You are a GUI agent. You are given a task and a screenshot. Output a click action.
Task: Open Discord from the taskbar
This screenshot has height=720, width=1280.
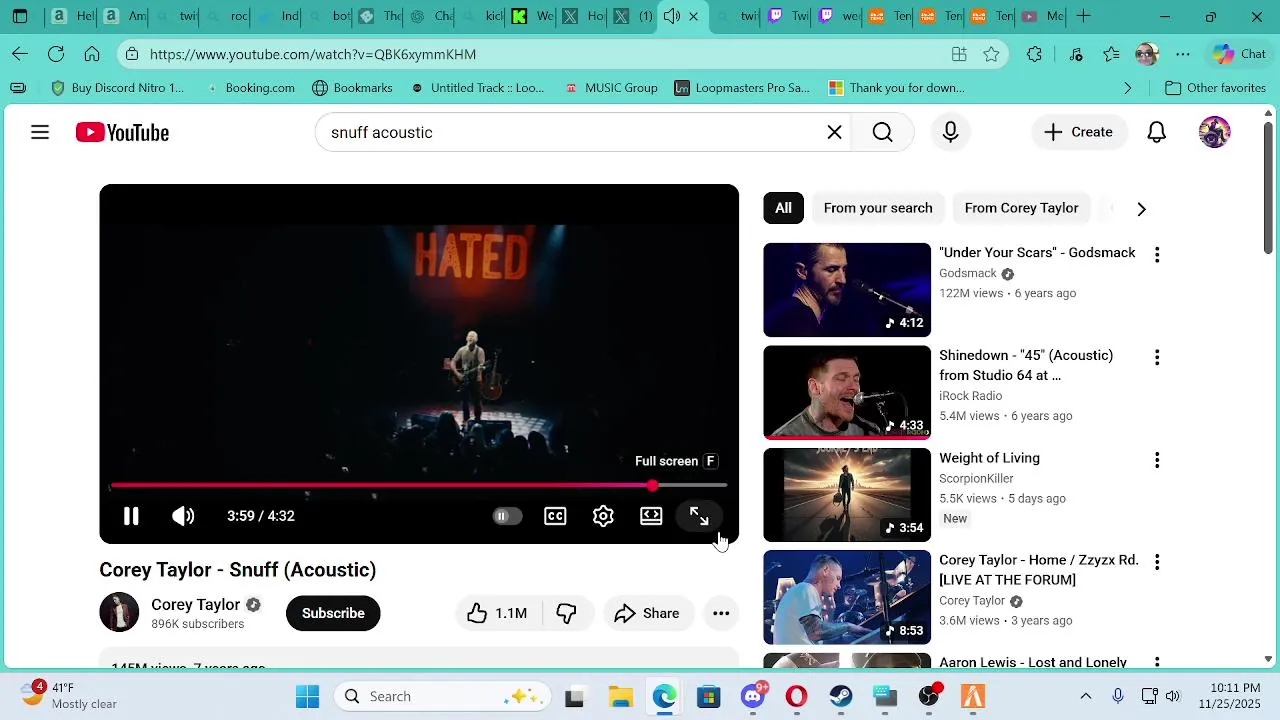click(x=753, y=696)
